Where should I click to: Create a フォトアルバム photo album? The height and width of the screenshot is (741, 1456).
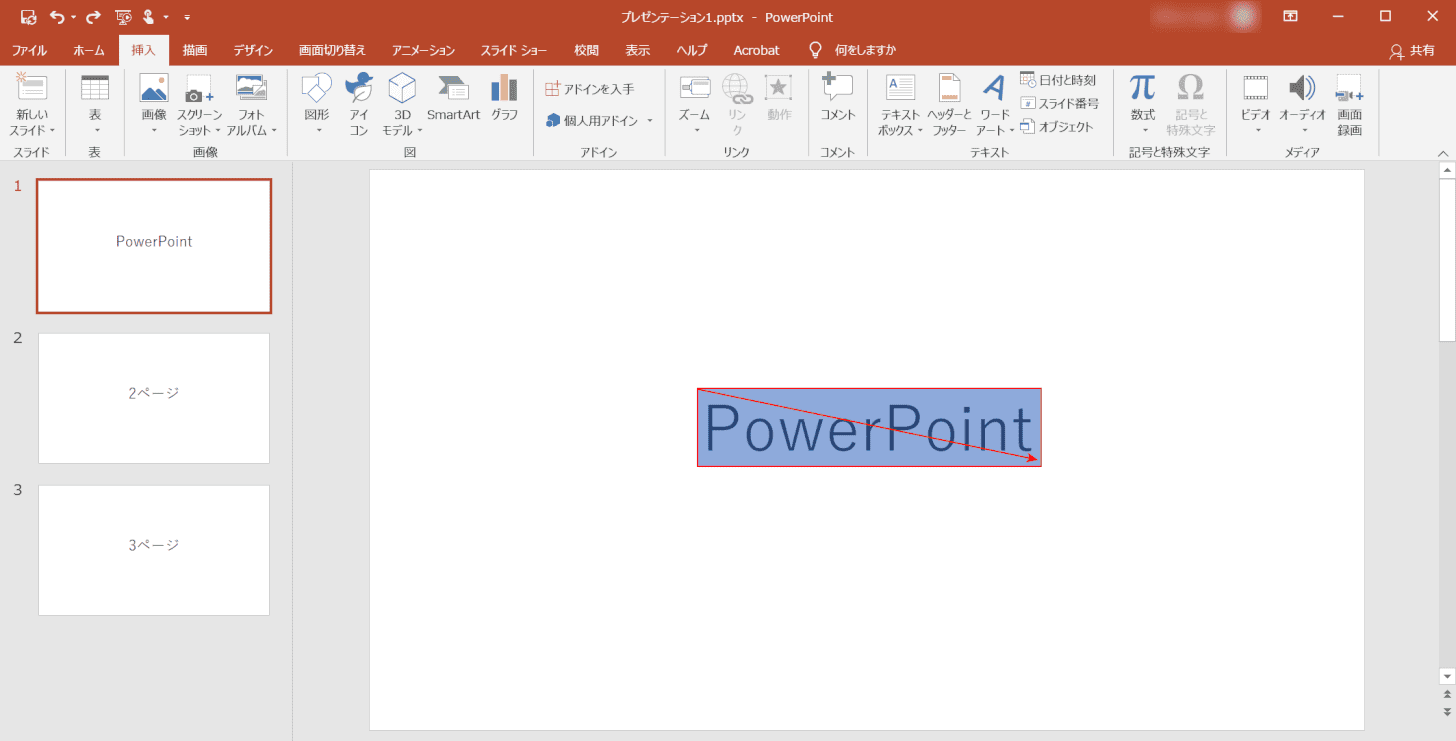(x=251, y=105)
